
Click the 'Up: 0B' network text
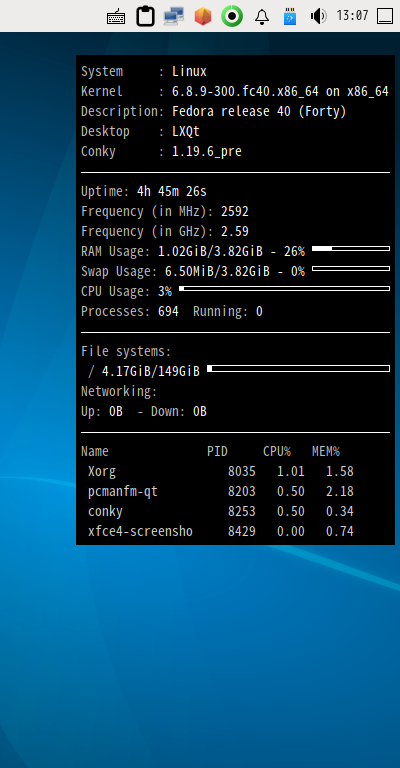tap(102, 411)
